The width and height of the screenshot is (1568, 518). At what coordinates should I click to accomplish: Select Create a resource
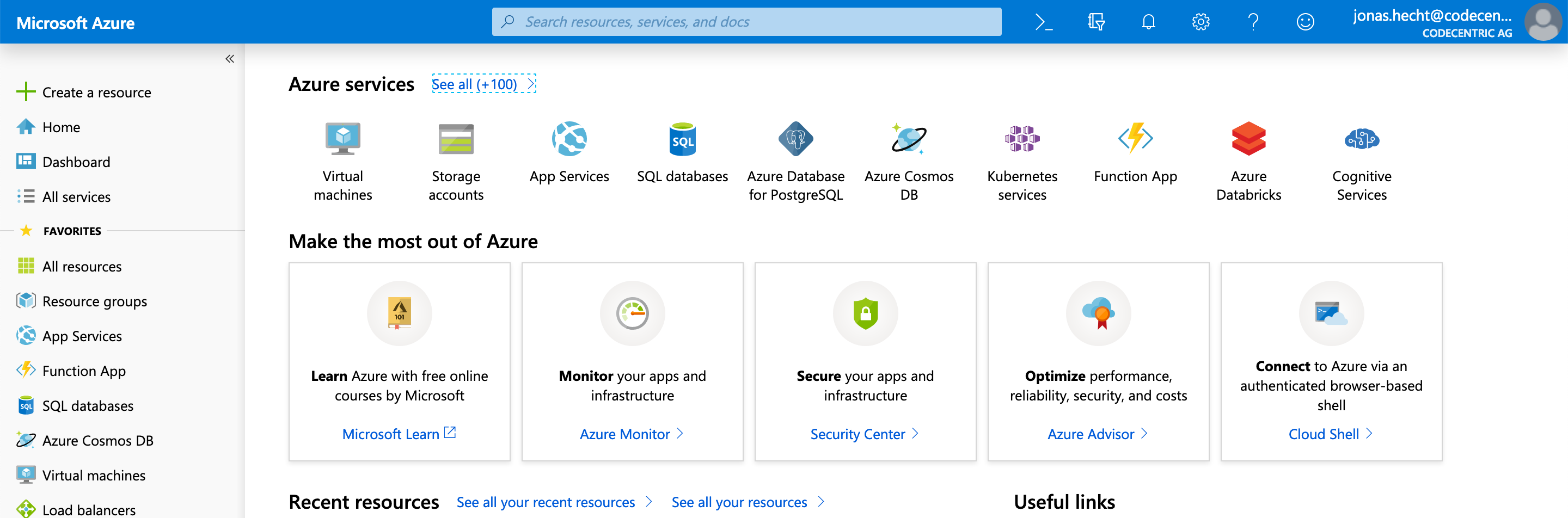coord(84,92)
